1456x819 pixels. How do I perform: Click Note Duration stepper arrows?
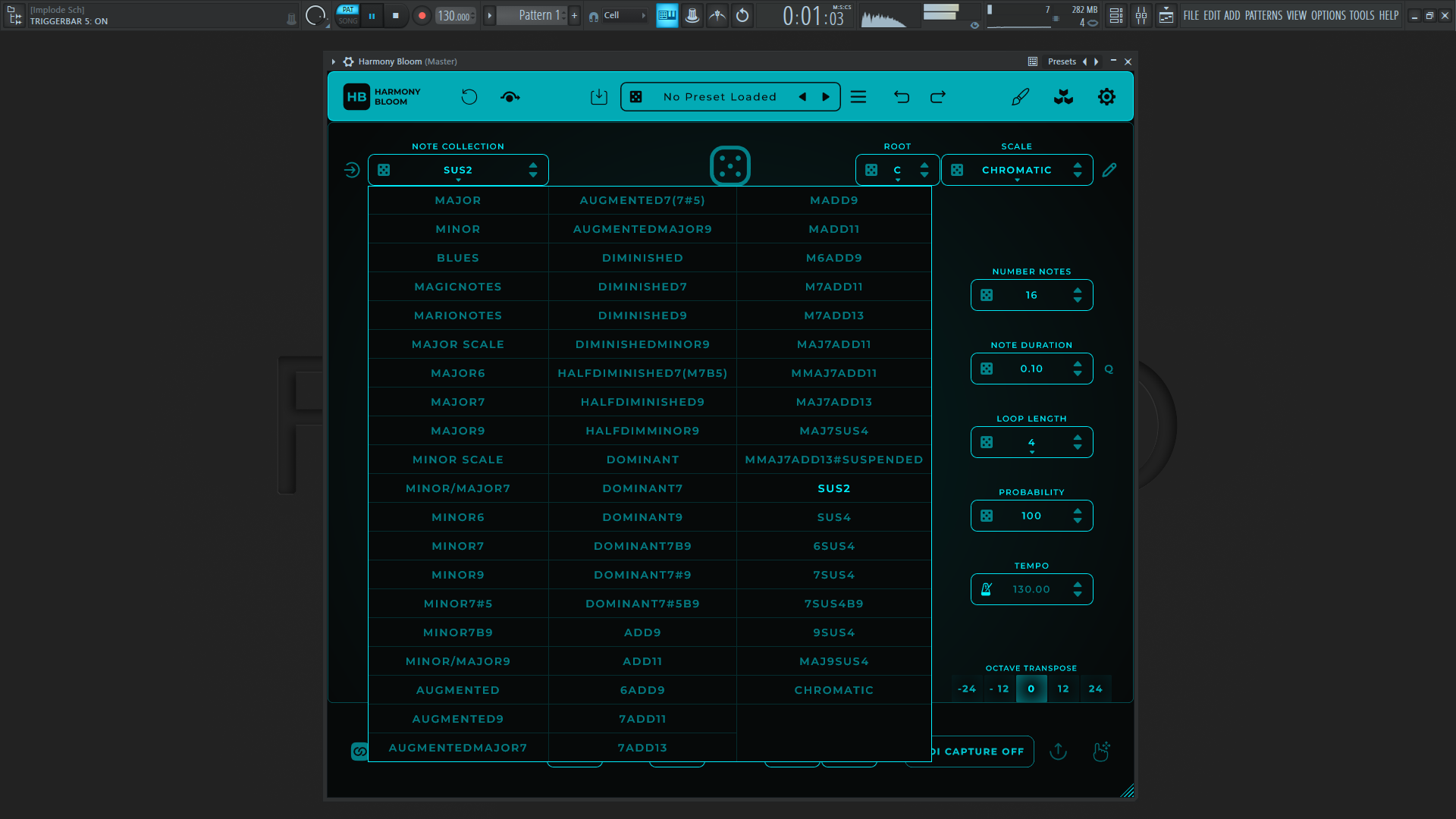1078,369
